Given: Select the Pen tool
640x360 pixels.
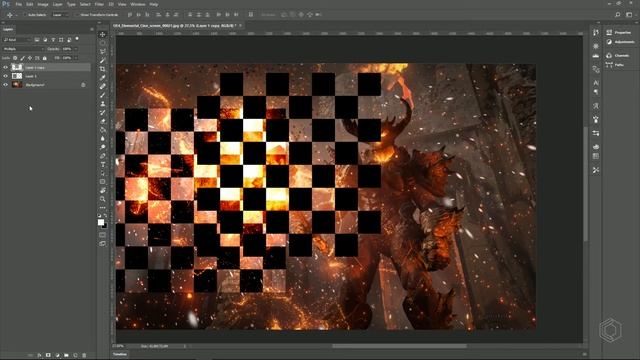Looking at the screenshot, I should point(102,156).
